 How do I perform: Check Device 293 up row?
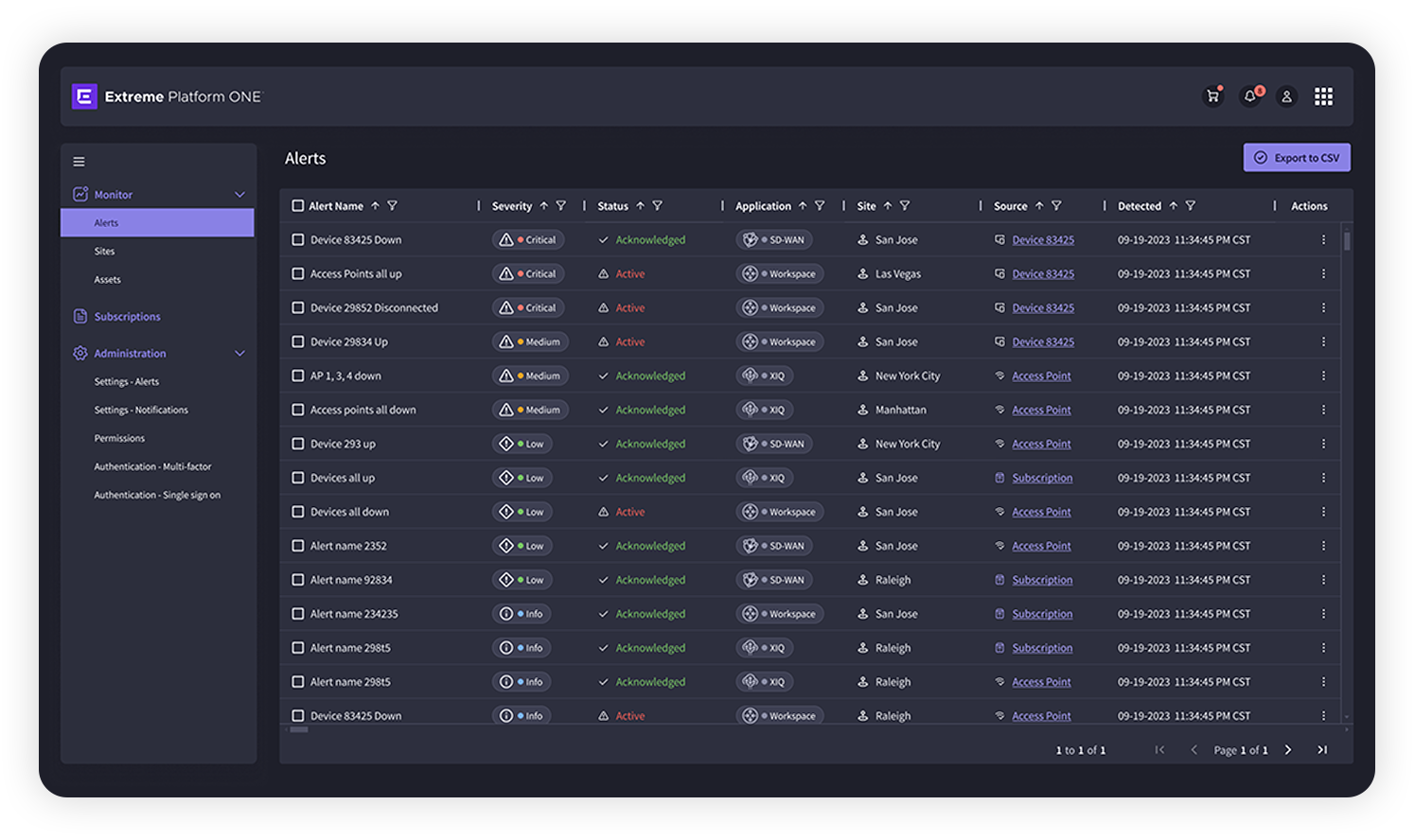tap(297, 445)
